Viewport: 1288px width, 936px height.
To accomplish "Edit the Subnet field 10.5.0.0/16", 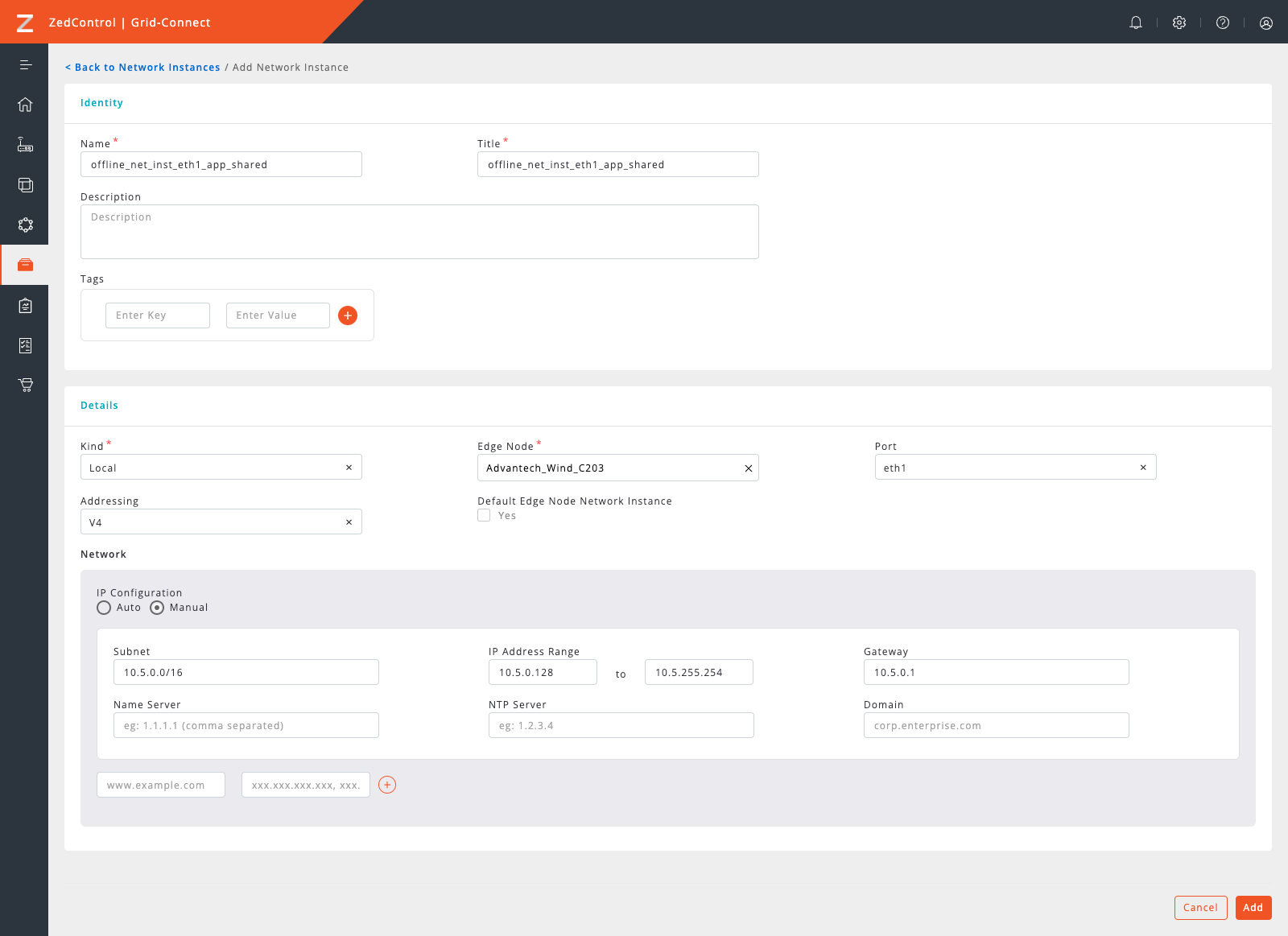I will [x=246, y=672].
